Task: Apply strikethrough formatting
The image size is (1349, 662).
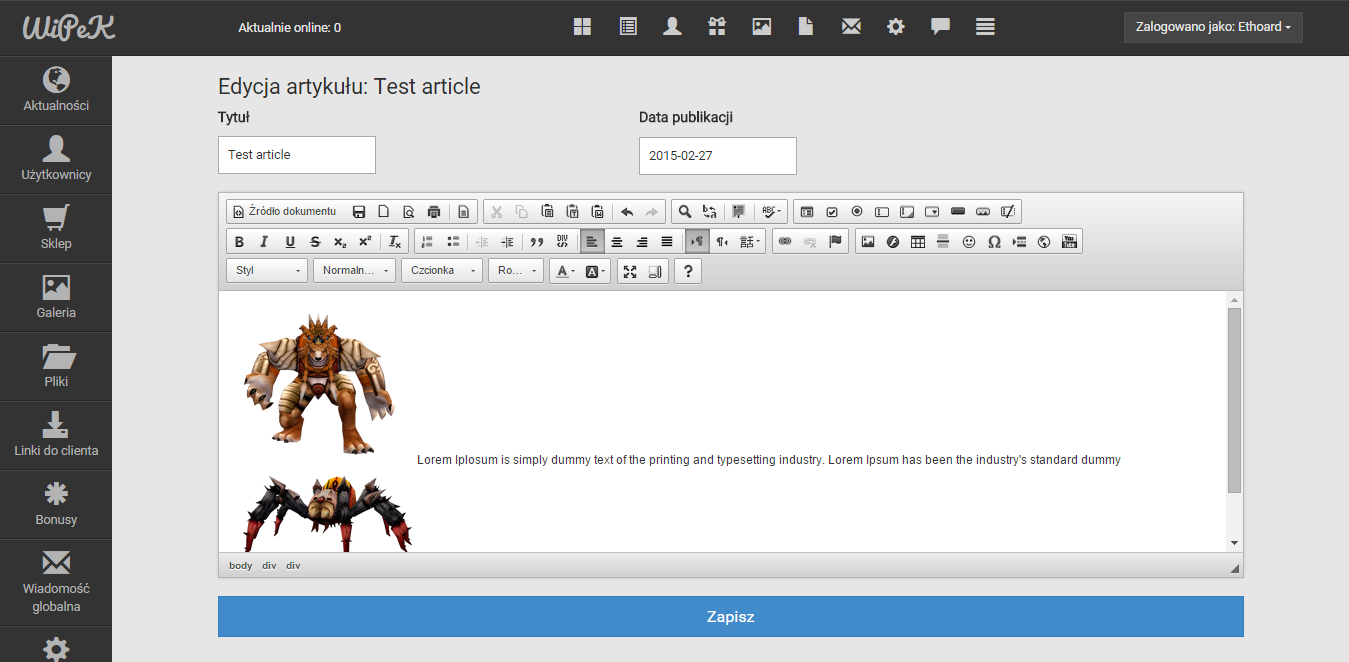Action: [315, 242]
